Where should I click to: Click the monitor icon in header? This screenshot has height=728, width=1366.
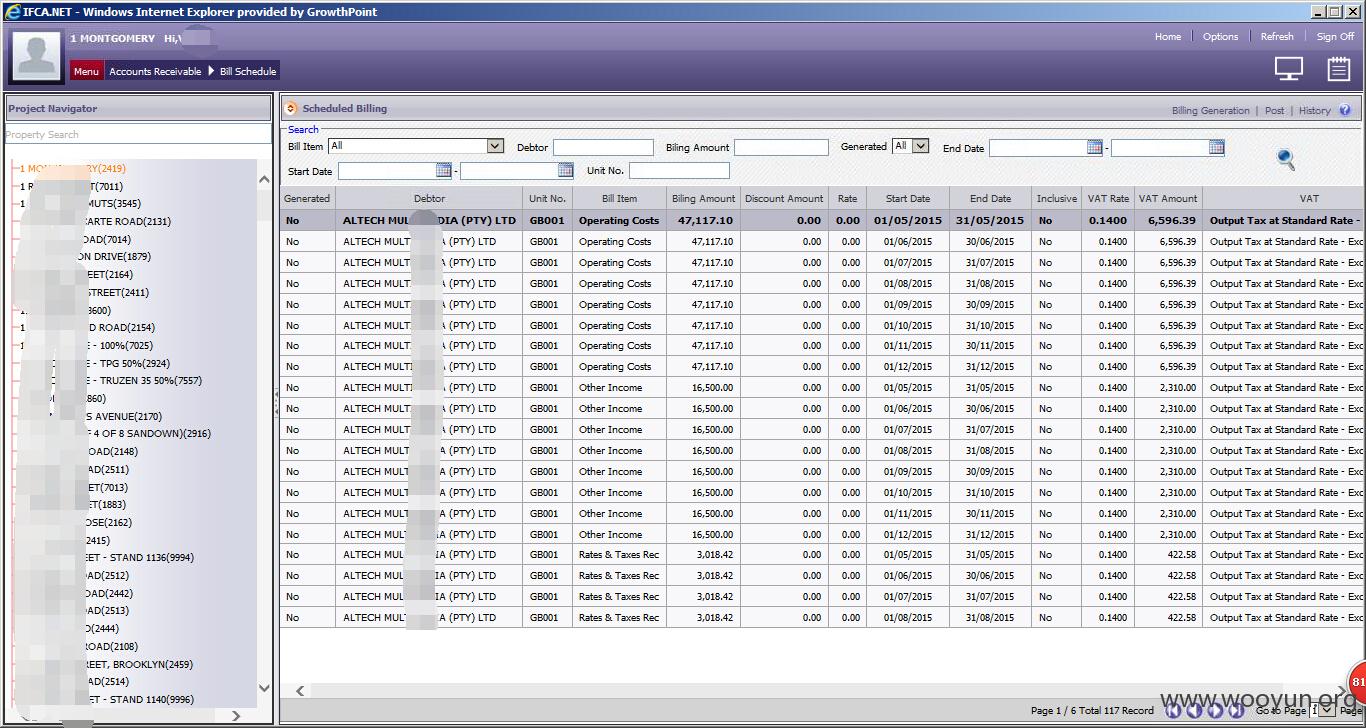coord(1288,68)
